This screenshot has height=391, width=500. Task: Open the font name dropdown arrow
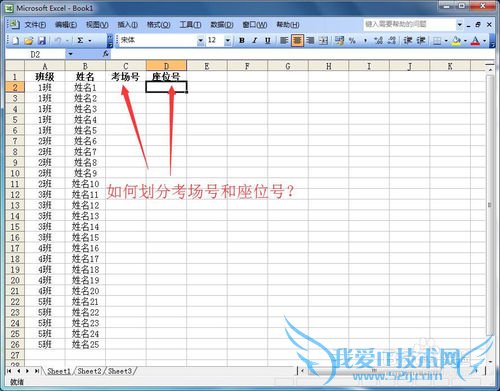click(200, 41)
